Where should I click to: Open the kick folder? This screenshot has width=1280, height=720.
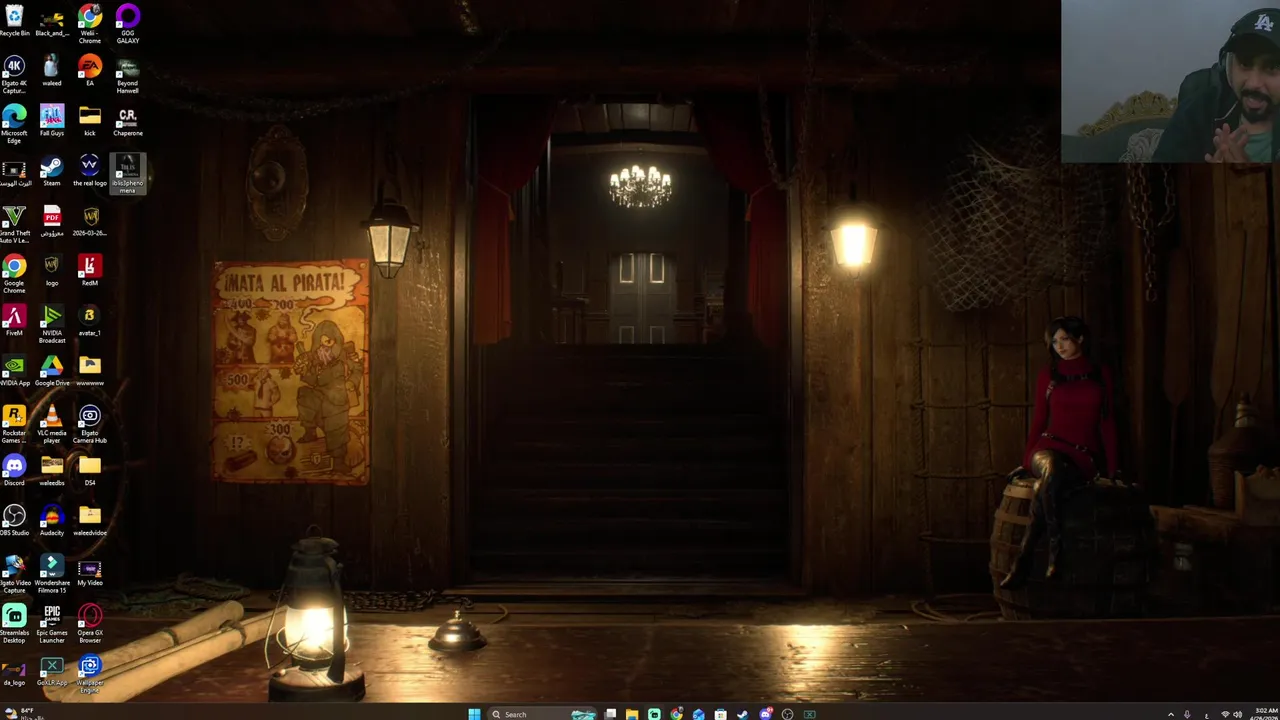(x=90, y=121)
